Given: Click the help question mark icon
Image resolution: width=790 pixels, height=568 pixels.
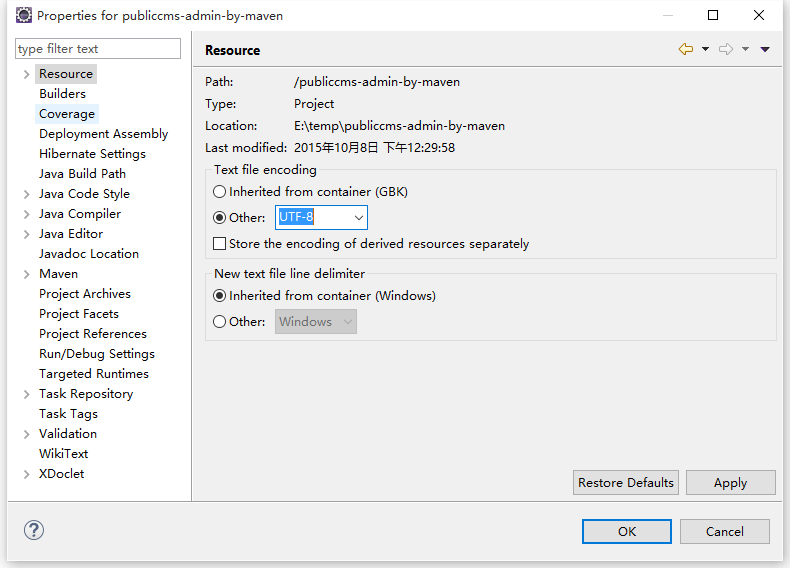Looking at the screenshot, I should (33, 530).
